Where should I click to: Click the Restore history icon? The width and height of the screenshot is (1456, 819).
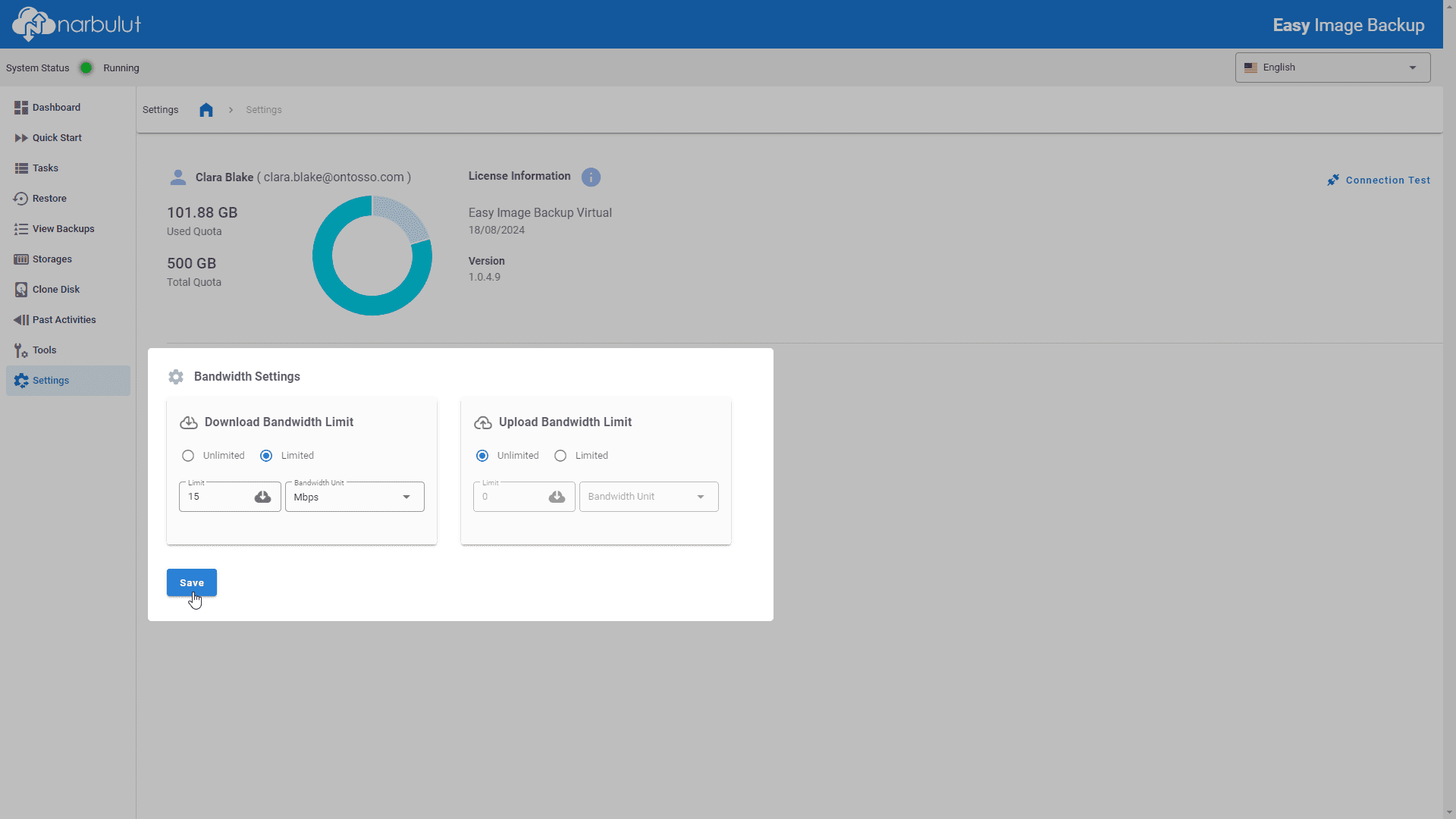21,199
